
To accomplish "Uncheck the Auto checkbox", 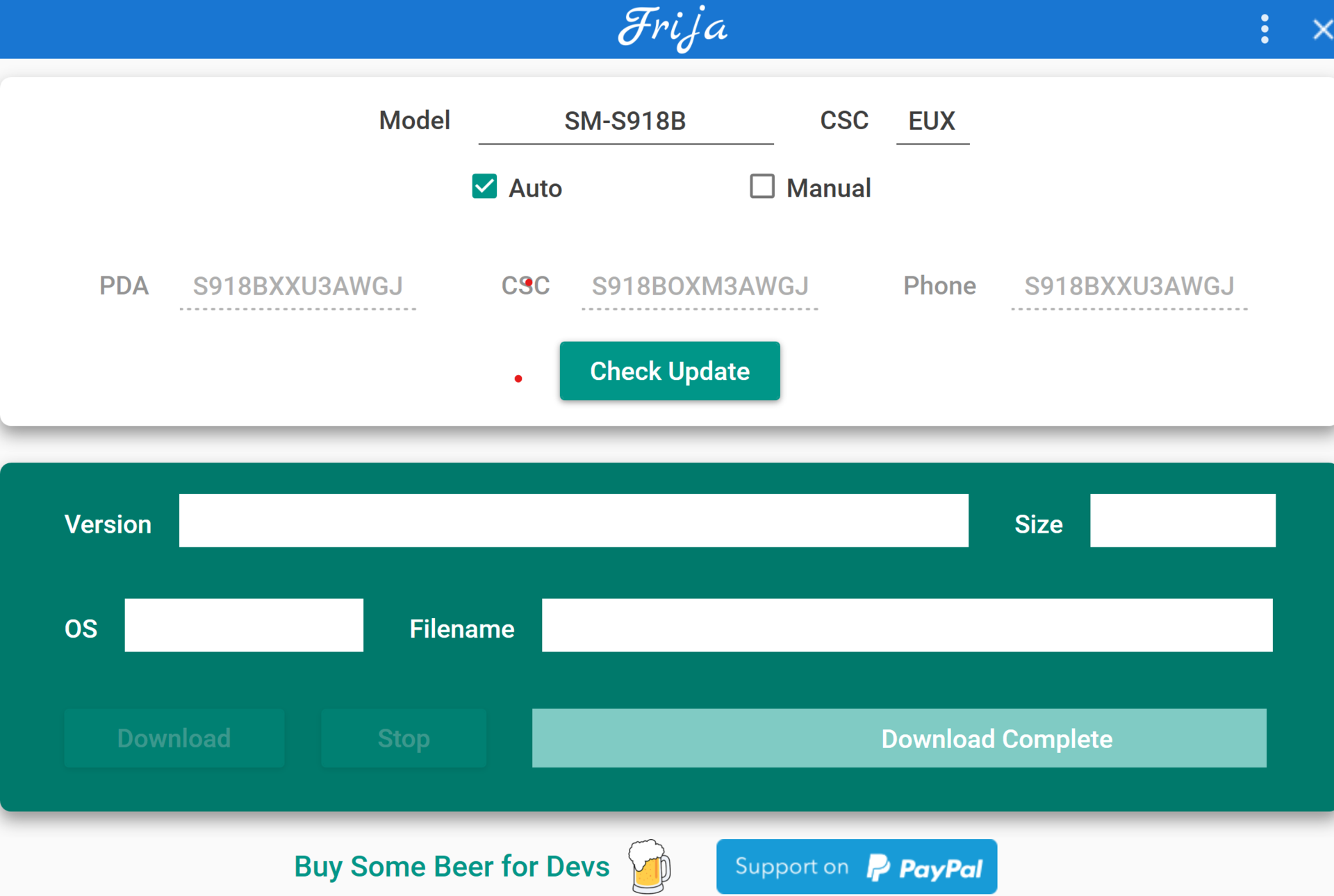I will coord(484,187).
